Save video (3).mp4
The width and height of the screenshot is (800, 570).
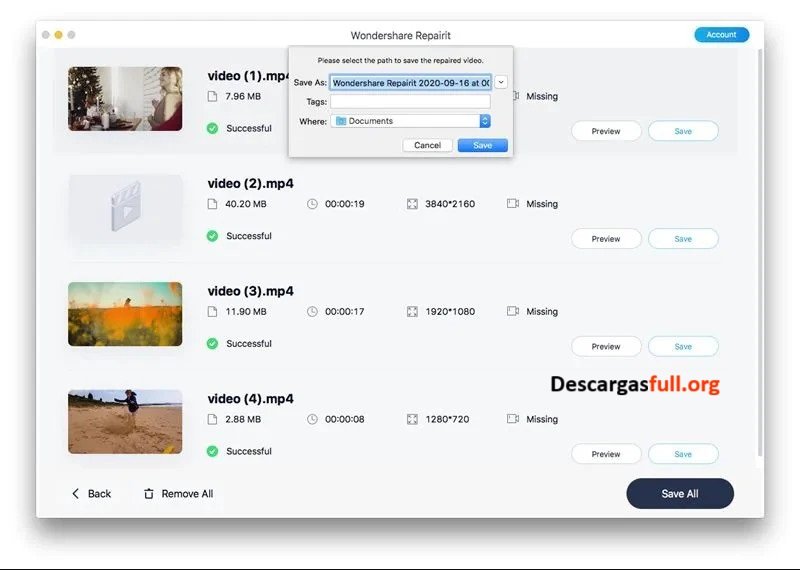click(683, 346)
